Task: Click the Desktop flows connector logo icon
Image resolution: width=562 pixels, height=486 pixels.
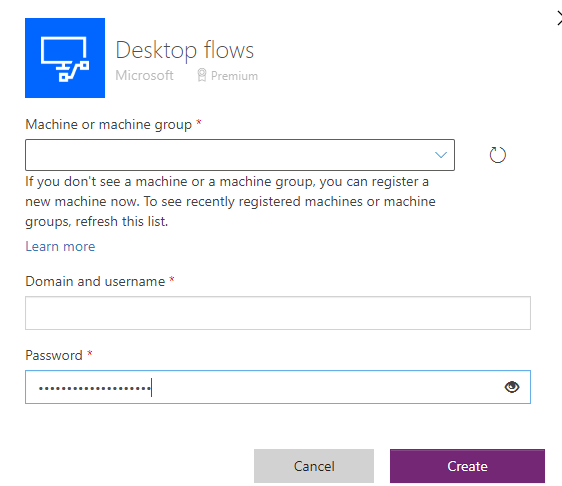Action: (x=65, y=58)
